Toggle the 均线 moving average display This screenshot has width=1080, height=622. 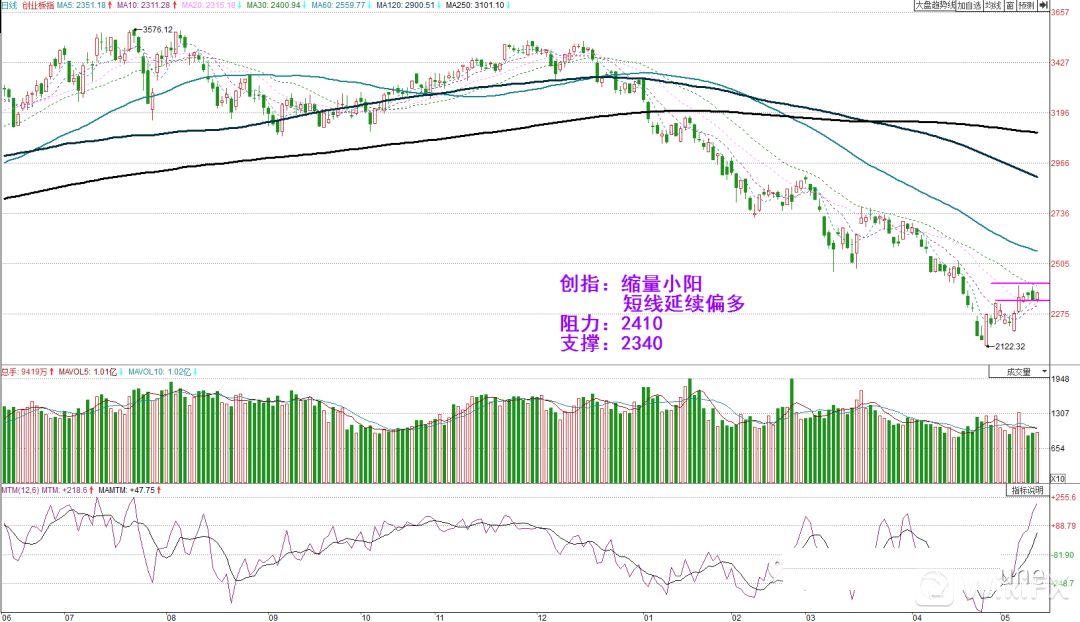coord(992,6)
